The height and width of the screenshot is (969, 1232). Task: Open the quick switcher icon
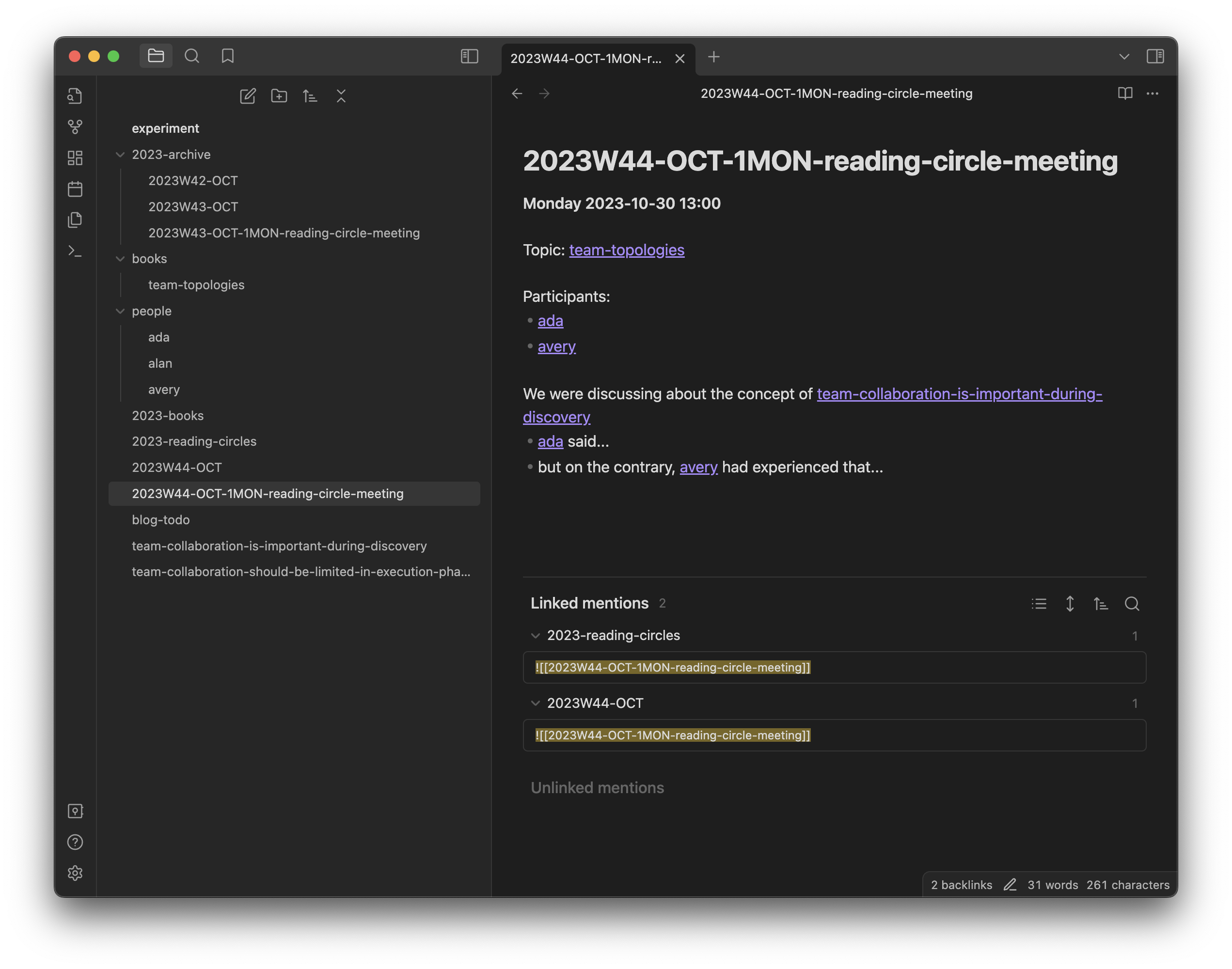75,96
